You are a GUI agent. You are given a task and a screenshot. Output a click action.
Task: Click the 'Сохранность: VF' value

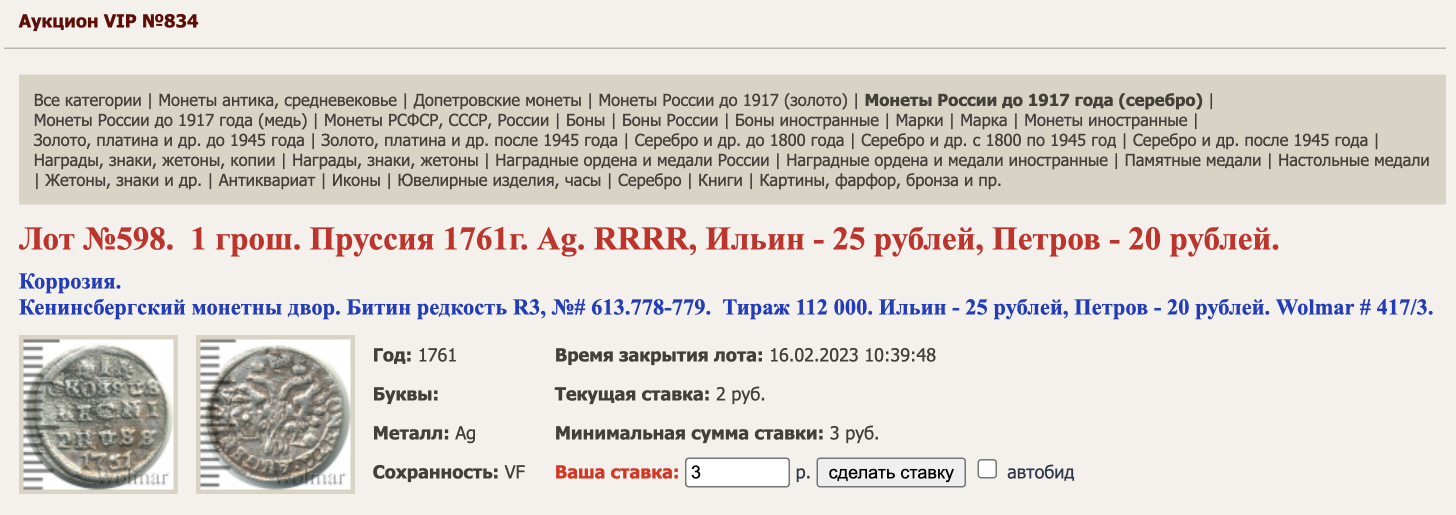(448, 472)
